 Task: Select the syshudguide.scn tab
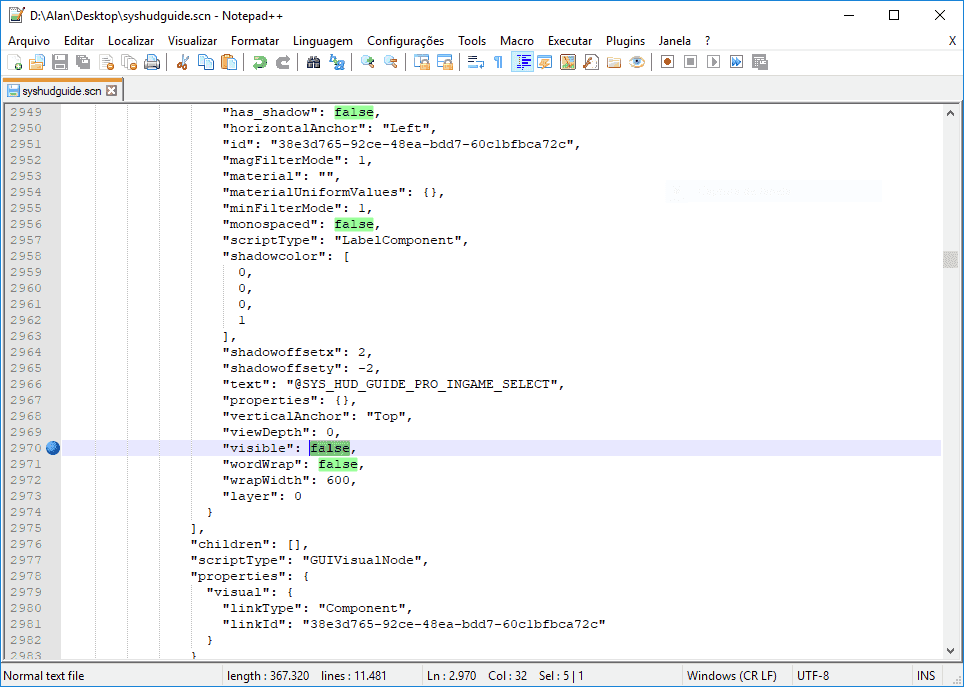click(61, 90)
